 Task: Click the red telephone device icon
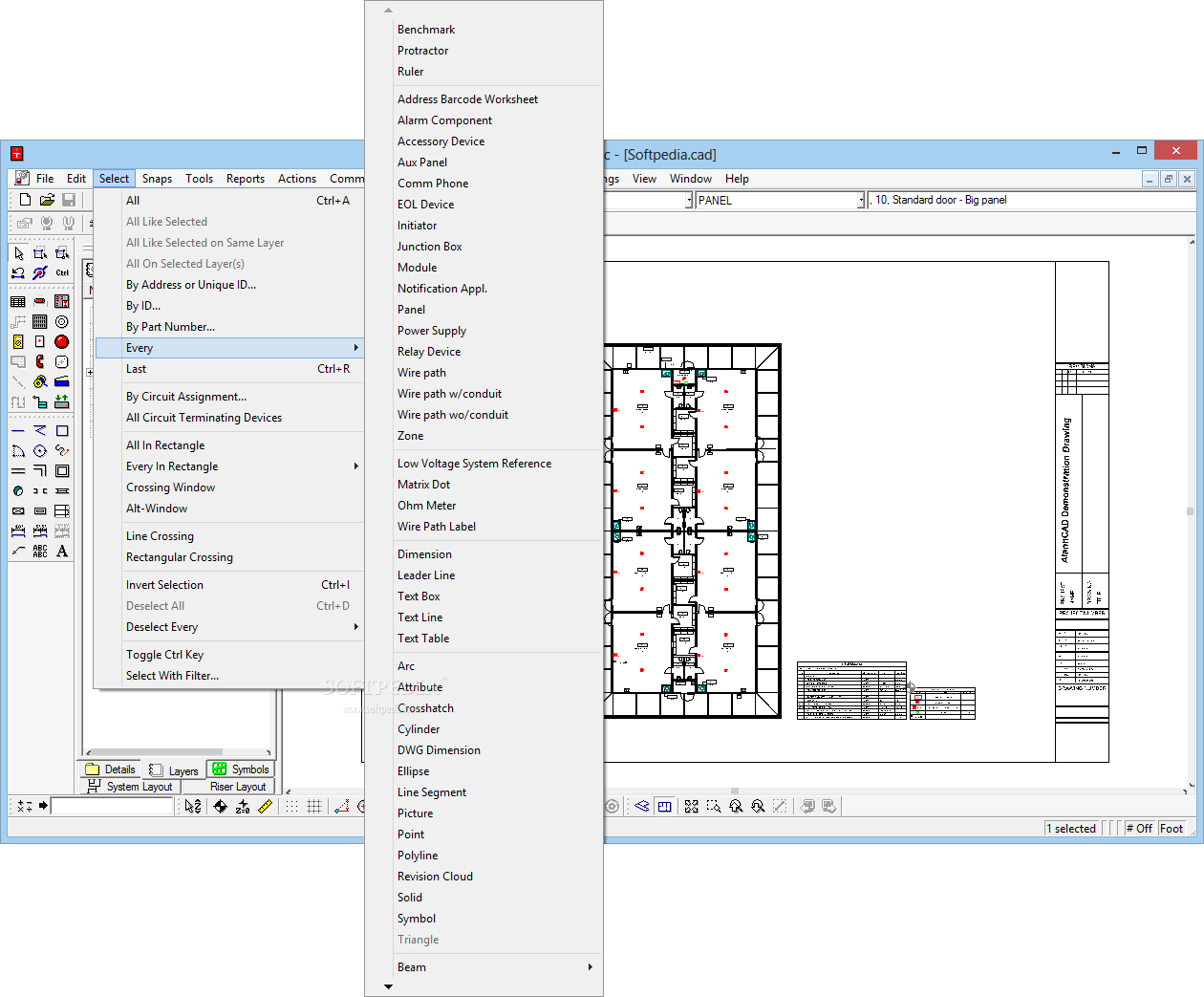40,361
